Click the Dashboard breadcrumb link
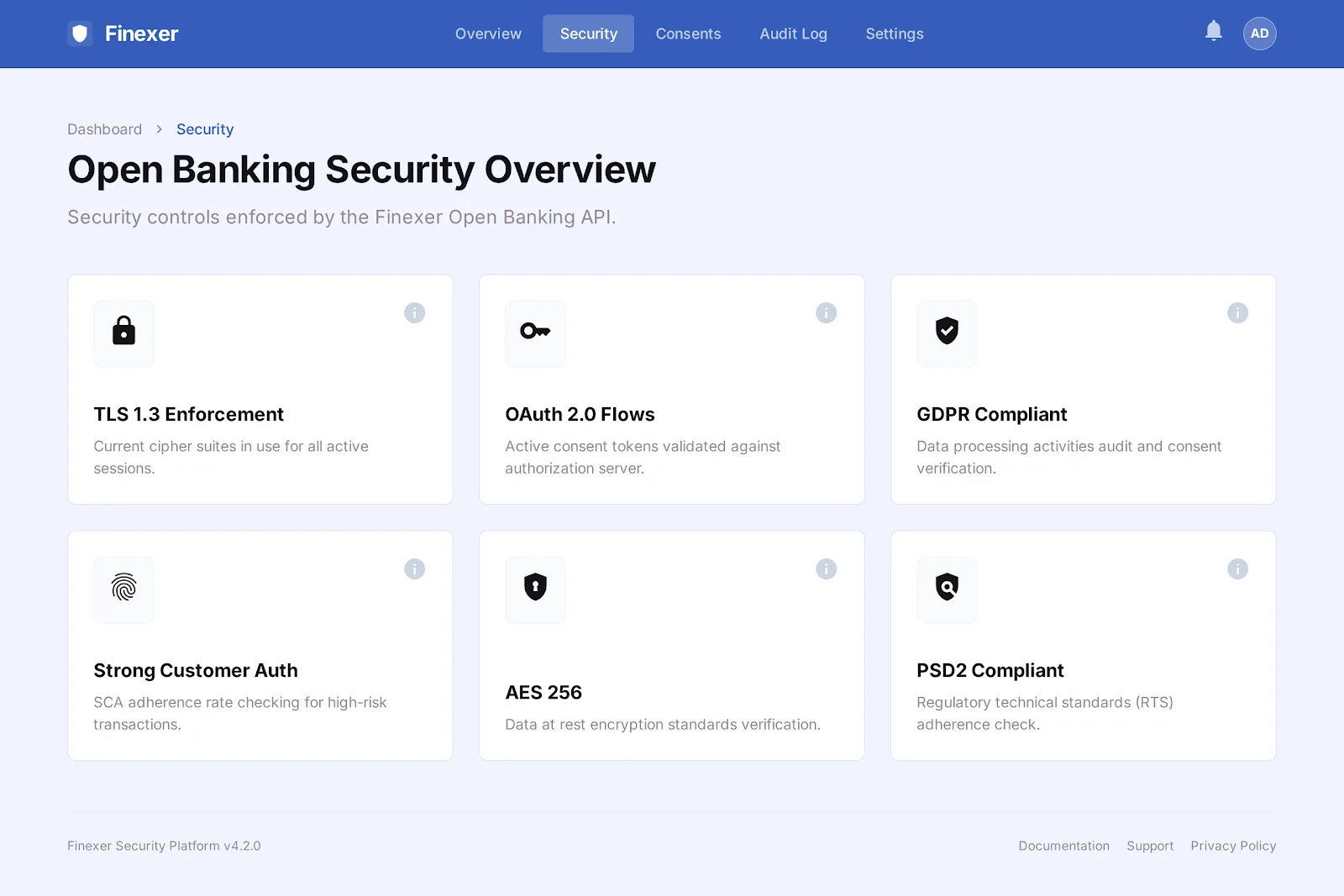The height and width of the screenshot is (896, 1344). tap(104, 128)
